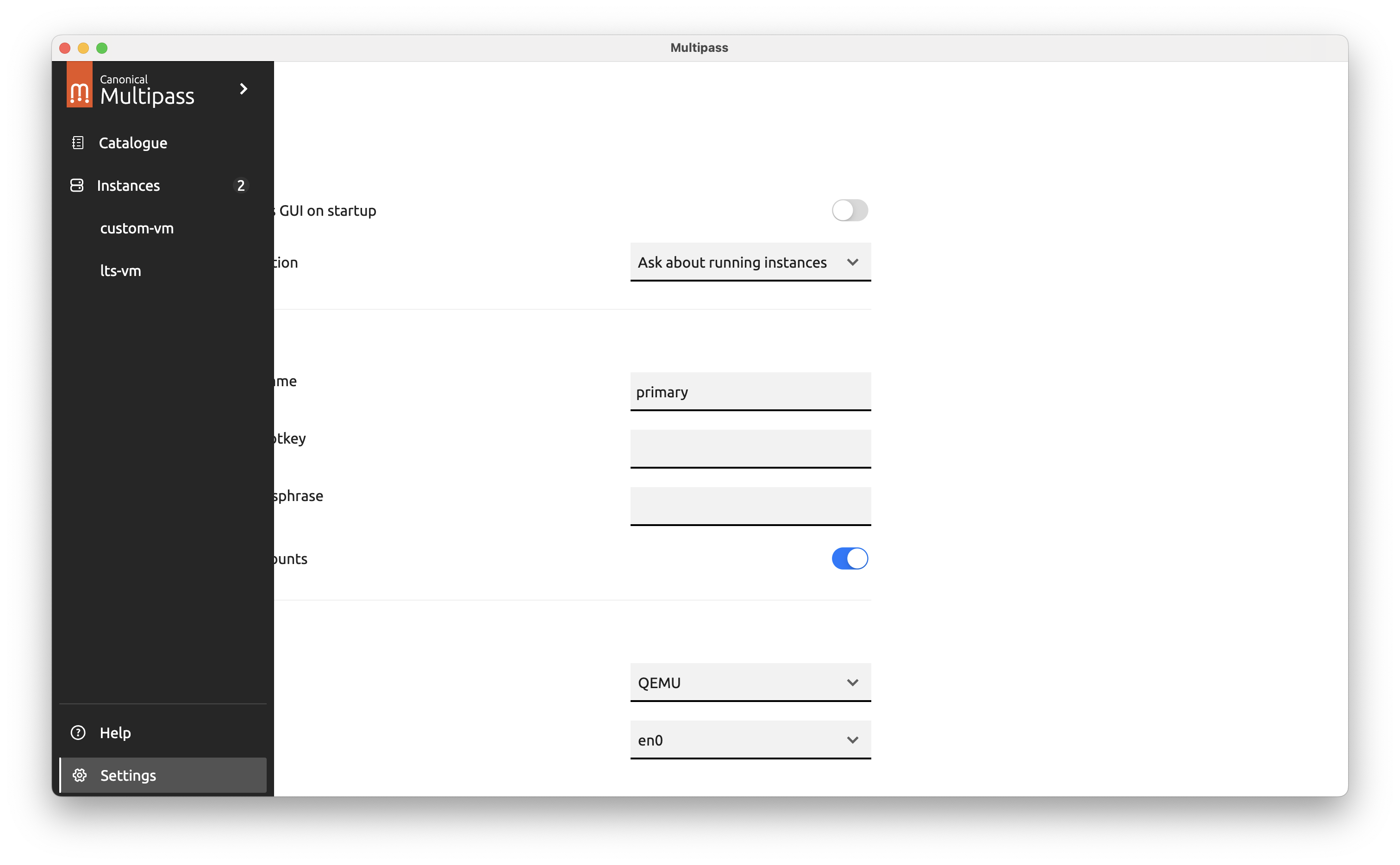Select the lts-vm instance
The image size is (1400, 865).
[121, 270]
